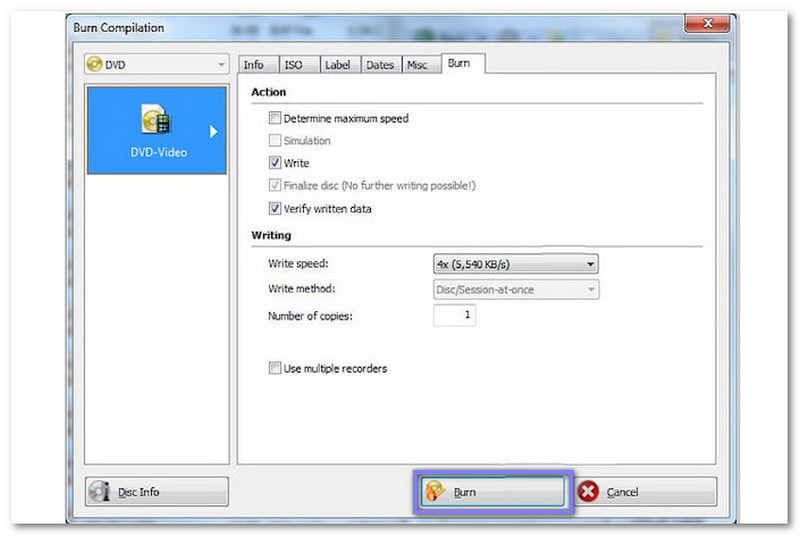Close the Burn Compilation window
800x536 pixels.
[x=707, y=23]
